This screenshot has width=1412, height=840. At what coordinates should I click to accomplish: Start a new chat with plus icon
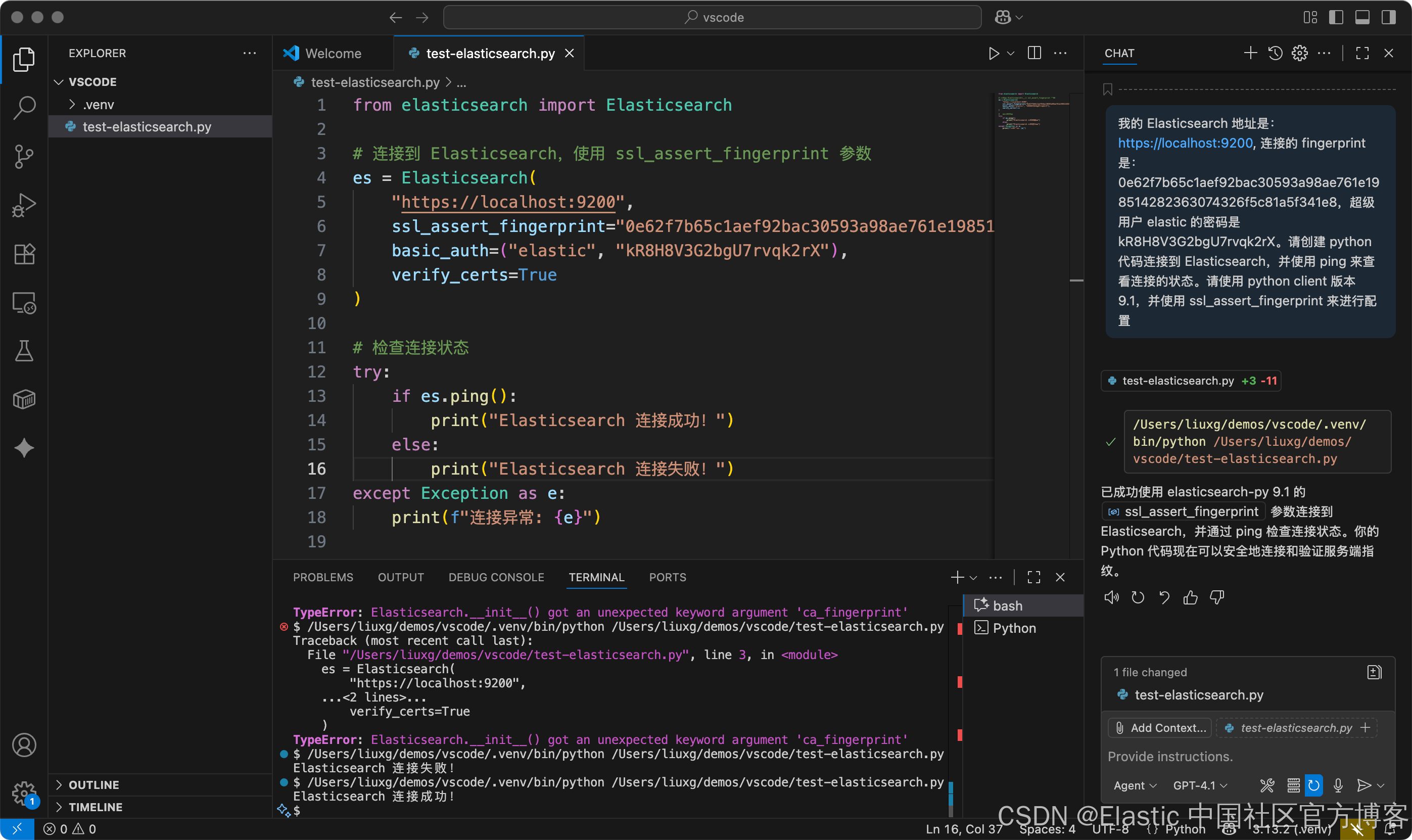[1250, 53]
